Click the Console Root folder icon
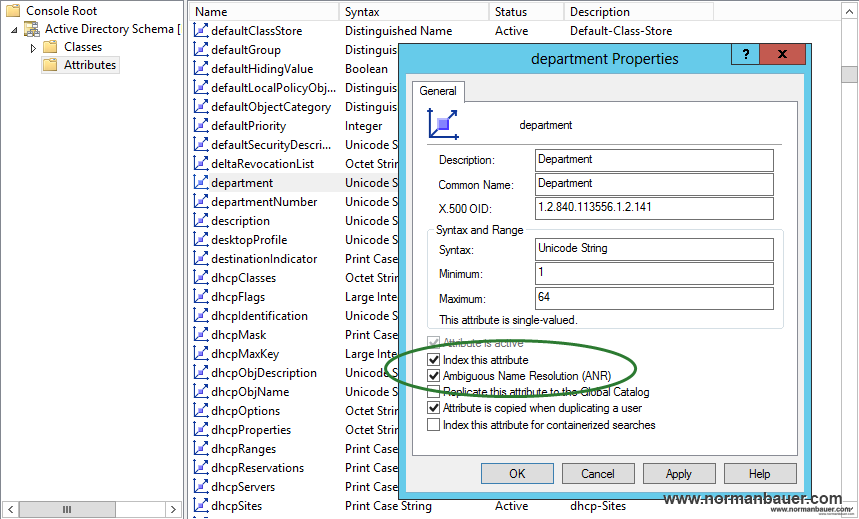This screenshot has width=859, height=519. 13,10
